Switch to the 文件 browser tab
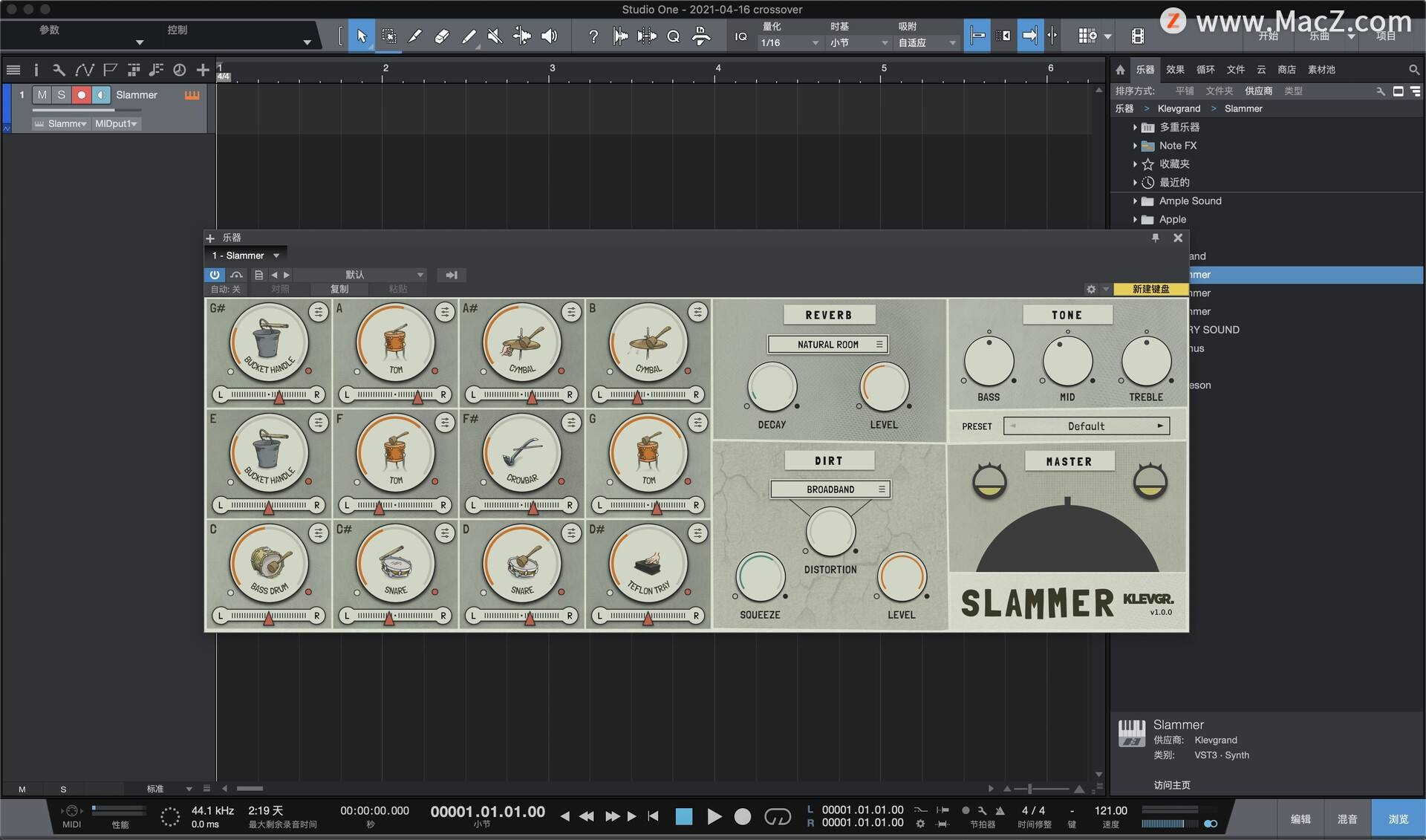Screen dimensions: 1426x840 [x=1235, y=69]
